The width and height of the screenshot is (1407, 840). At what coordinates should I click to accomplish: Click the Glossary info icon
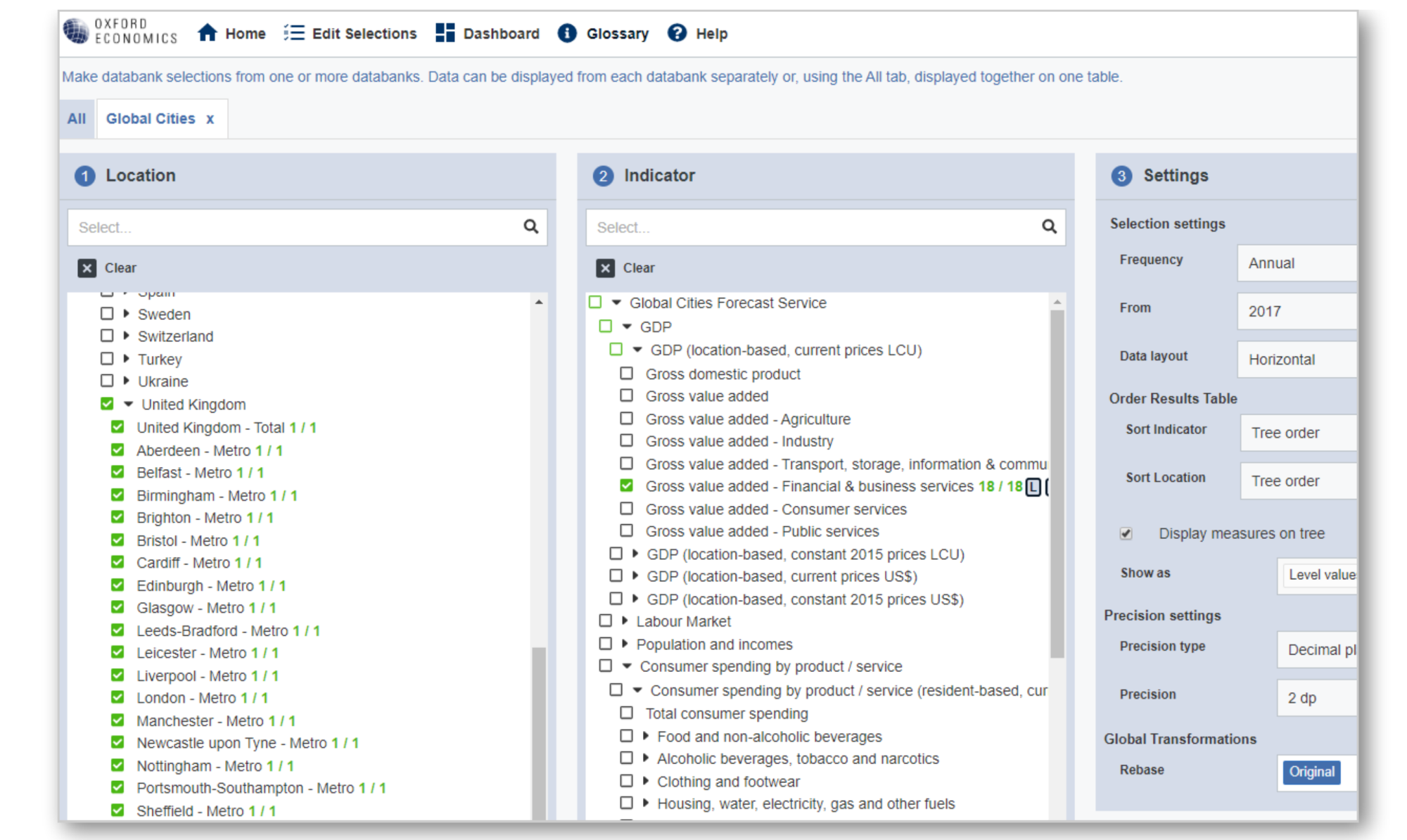[567, 33]
